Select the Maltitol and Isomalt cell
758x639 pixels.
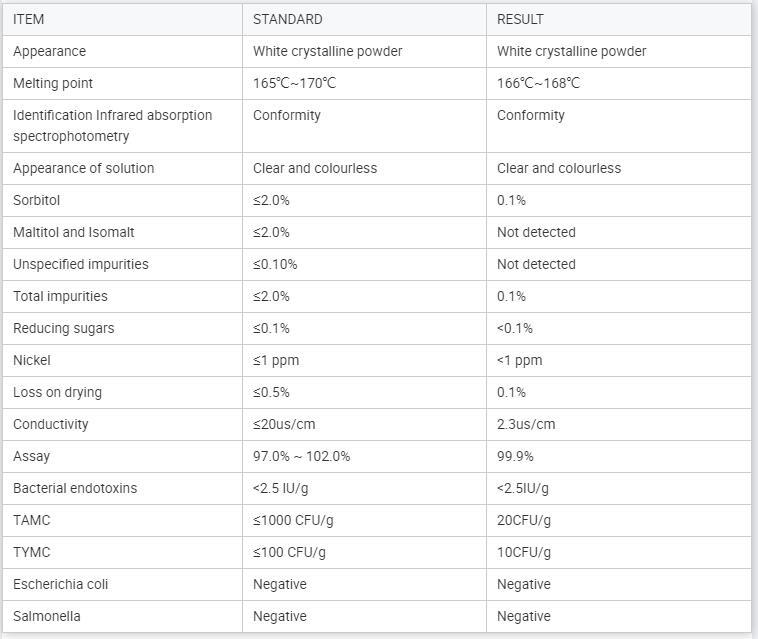point(74,232)
